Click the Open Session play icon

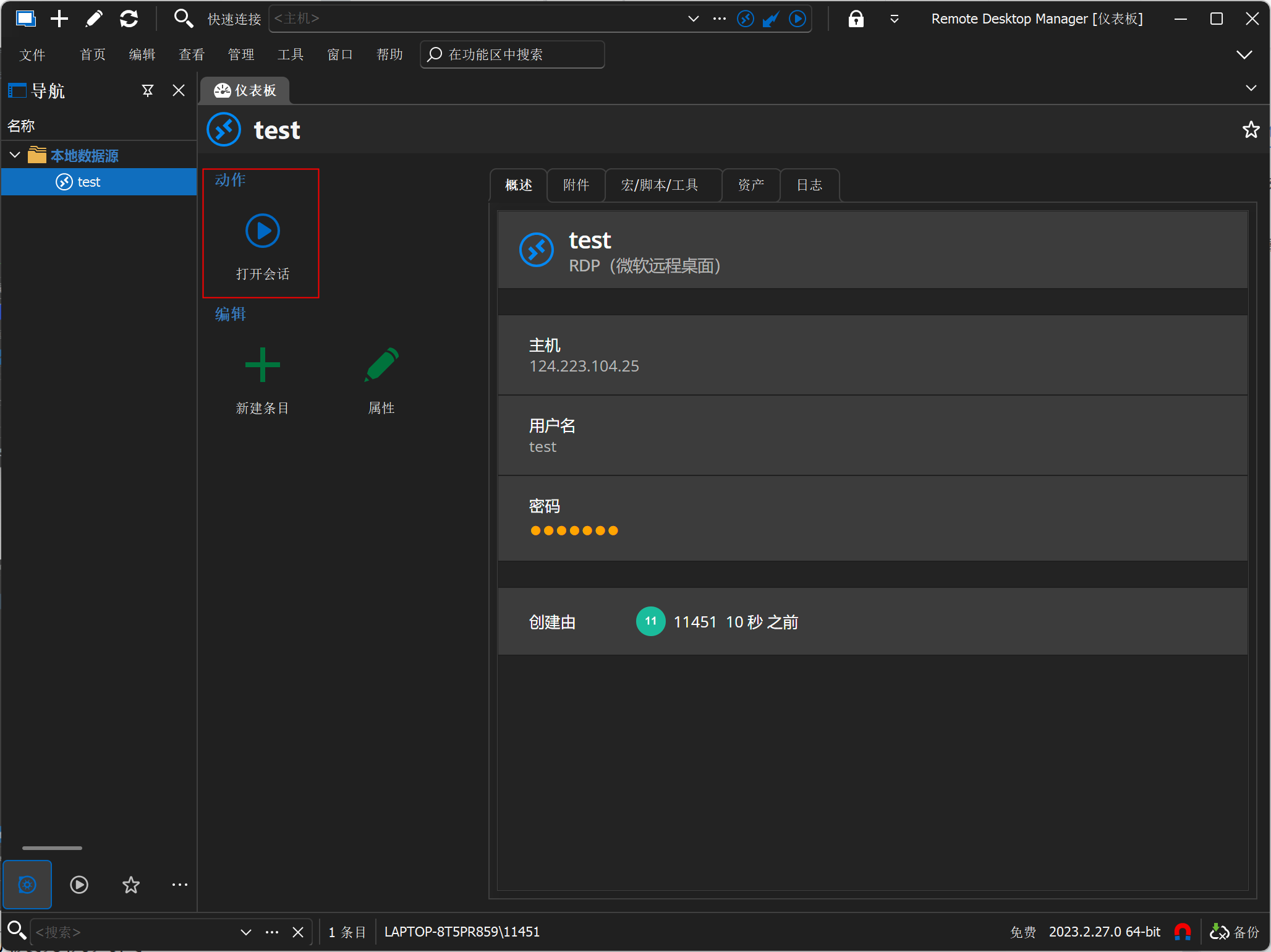tap(262, 231)
